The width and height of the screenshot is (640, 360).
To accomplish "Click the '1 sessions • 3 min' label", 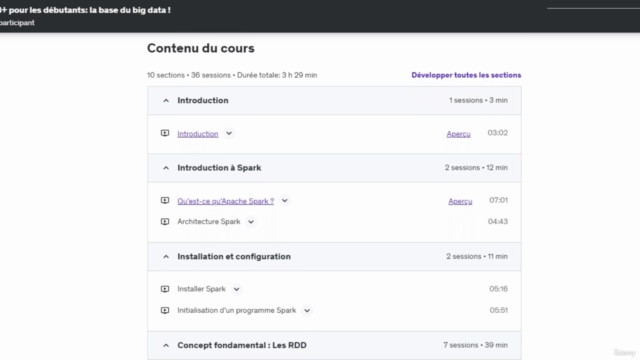I will click(478, 100).
